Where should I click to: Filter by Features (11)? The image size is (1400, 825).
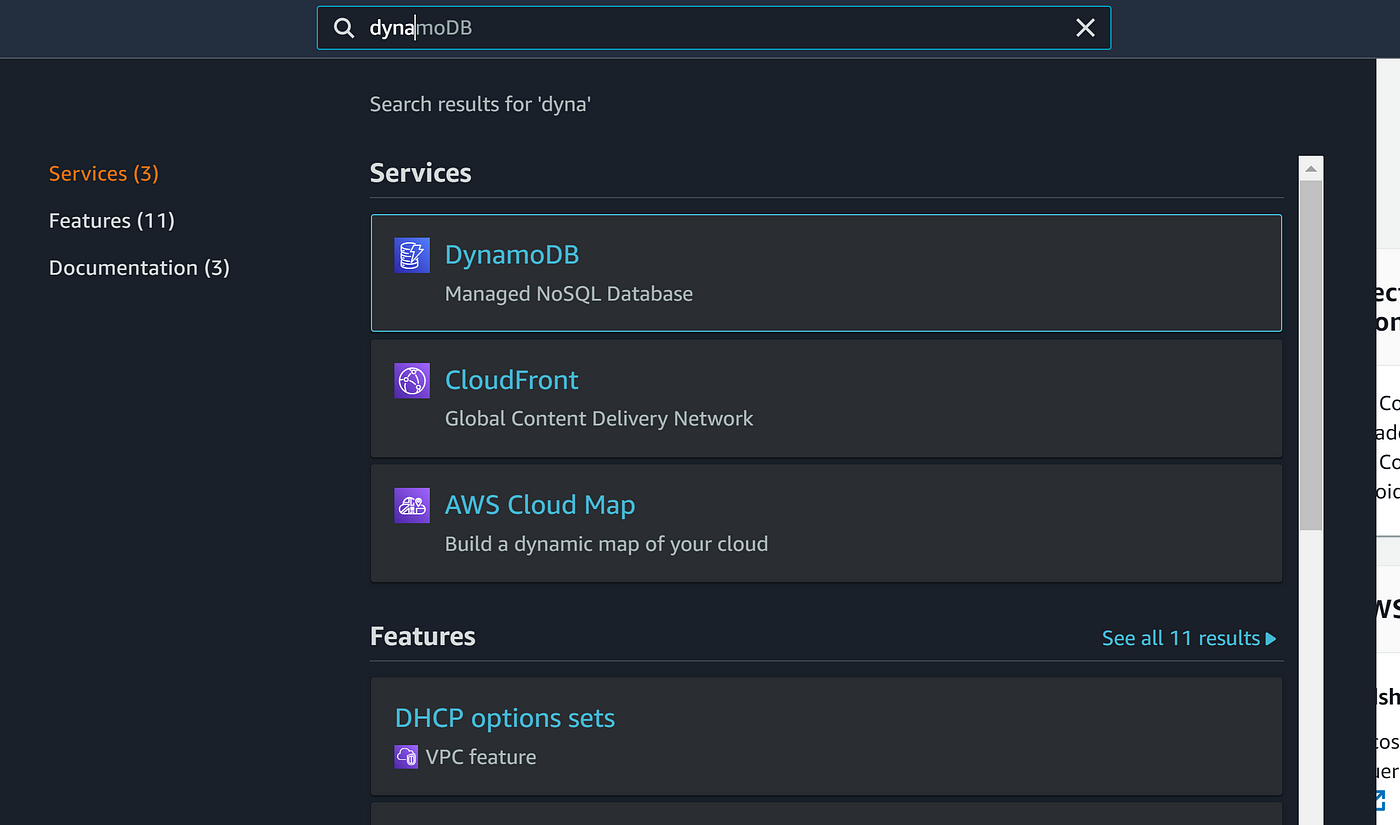[112, 220]
